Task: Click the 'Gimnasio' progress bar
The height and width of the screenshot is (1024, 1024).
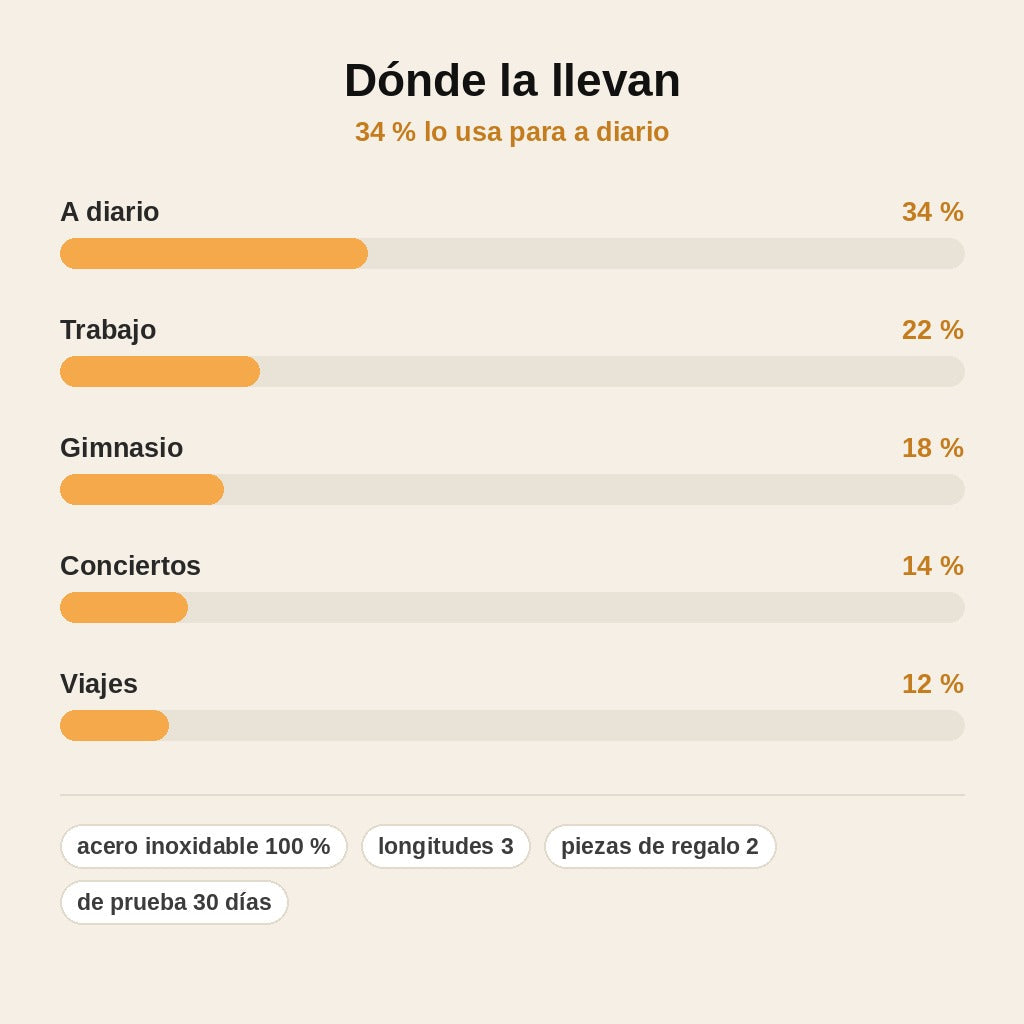Action: point(512,489)
